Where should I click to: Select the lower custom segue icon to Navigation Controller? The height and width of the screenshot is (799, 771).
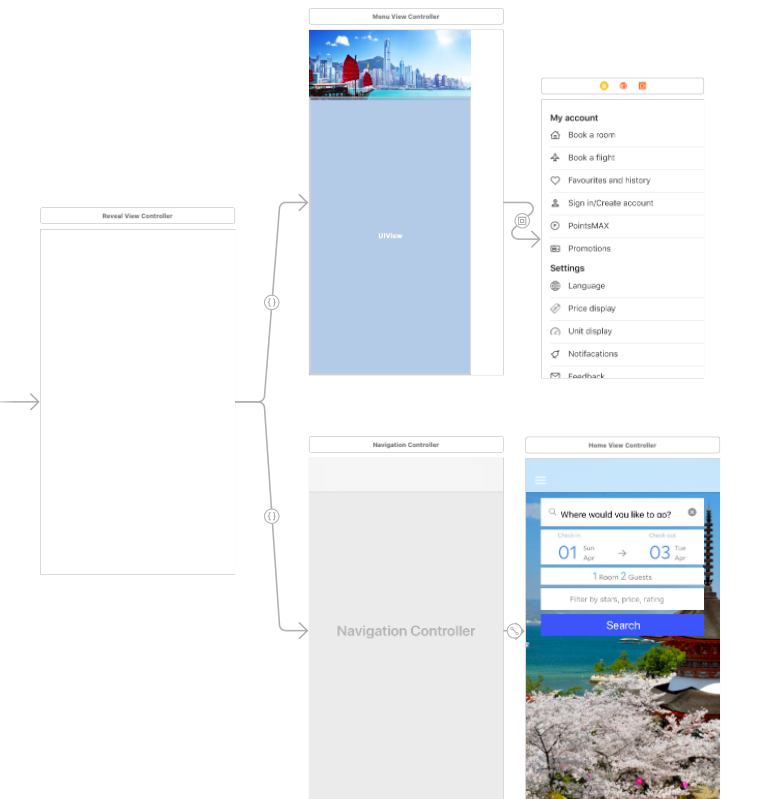coord(272,516)
